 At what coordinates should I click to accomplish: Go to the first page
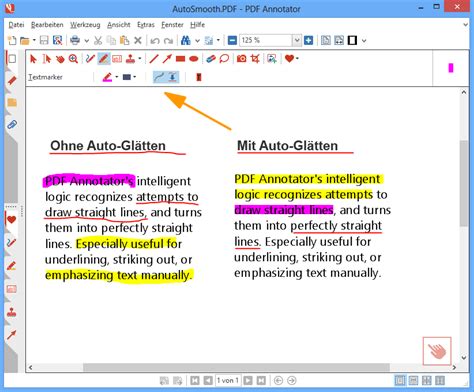(195, 380)
